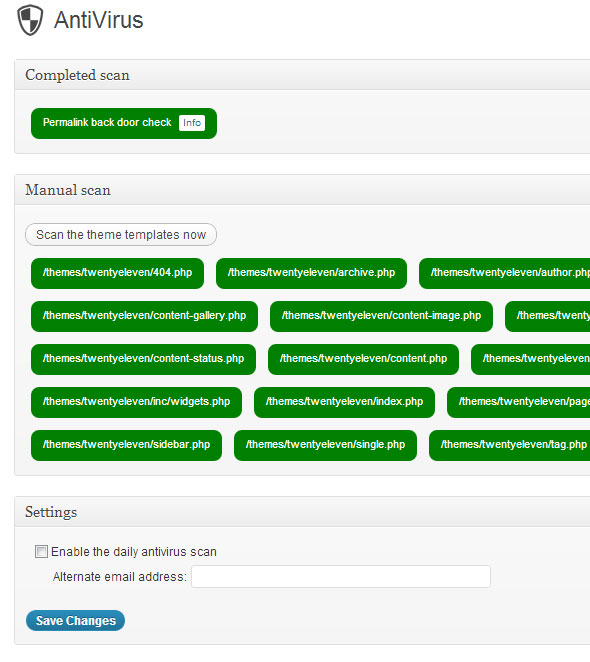Select the index.php theme file entry
Screen dimensions: 590x662
tap(344, 402)
